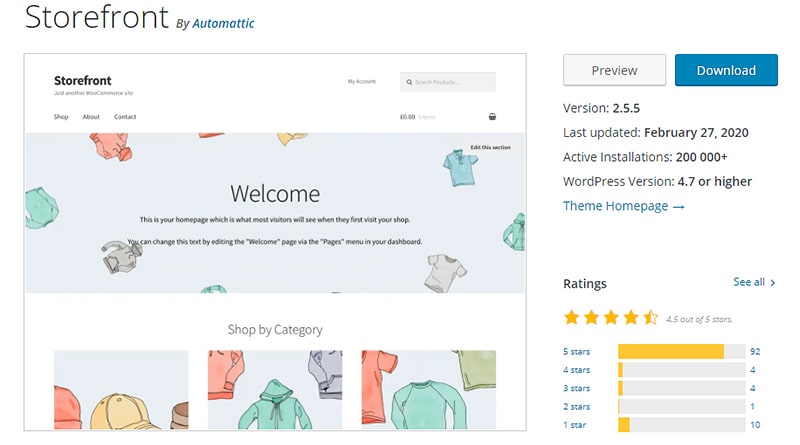Click the 1 star rating bar

pos(682,425)
